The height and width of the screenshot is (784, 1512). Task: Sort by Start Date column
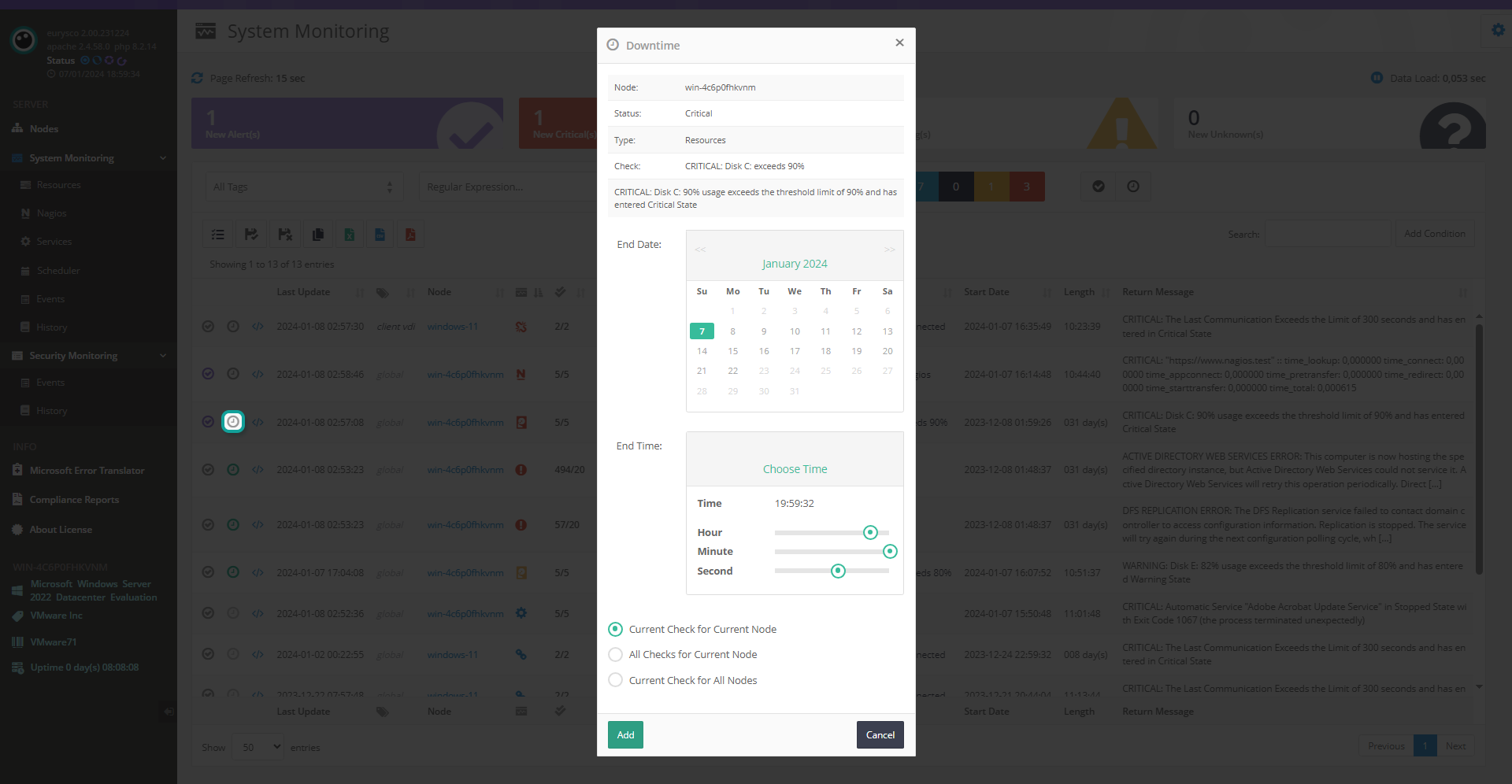pos(986,292)
